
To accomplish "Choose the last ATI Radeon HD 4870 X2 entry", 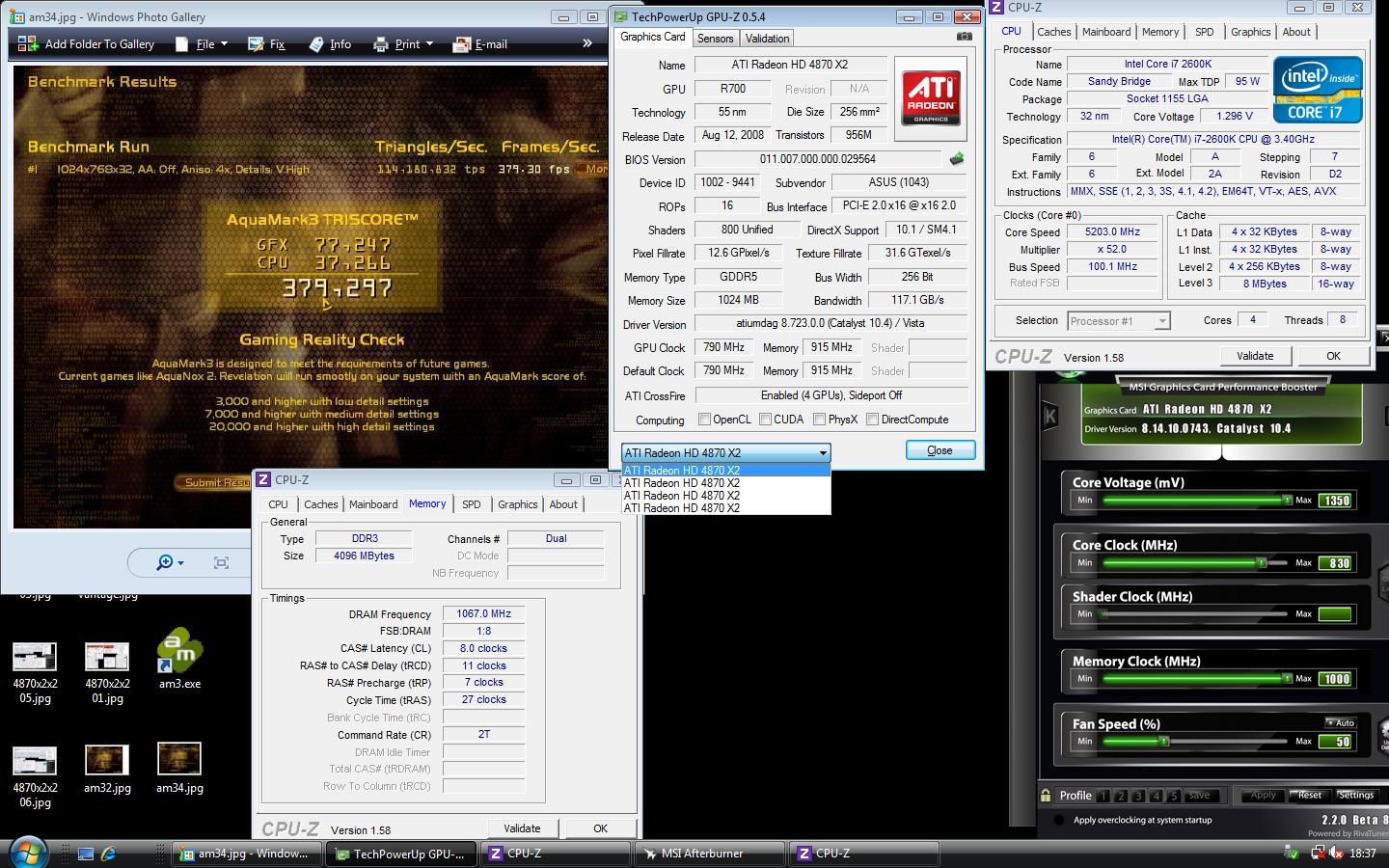I will 725,508.
